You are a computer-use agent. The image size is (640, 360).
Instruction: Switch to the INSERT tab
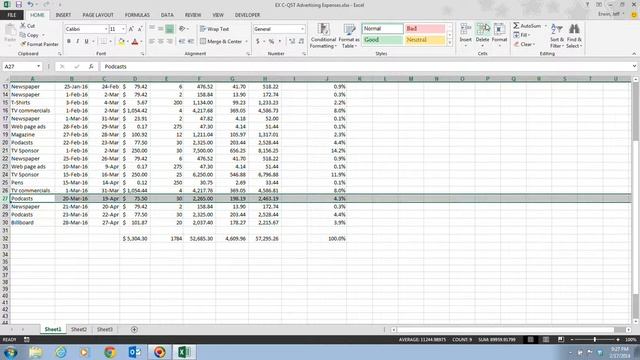click(x=63, y=15)
